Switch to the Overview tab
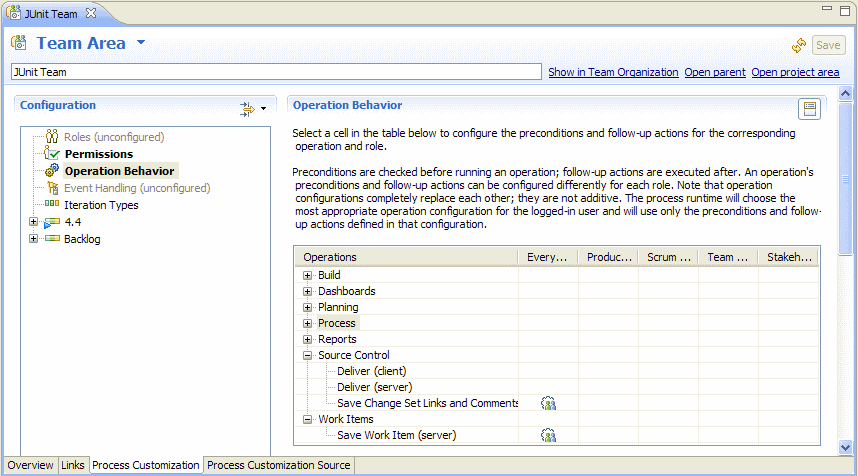This screenshot has height=476, width=858. [x=30, y=465]
